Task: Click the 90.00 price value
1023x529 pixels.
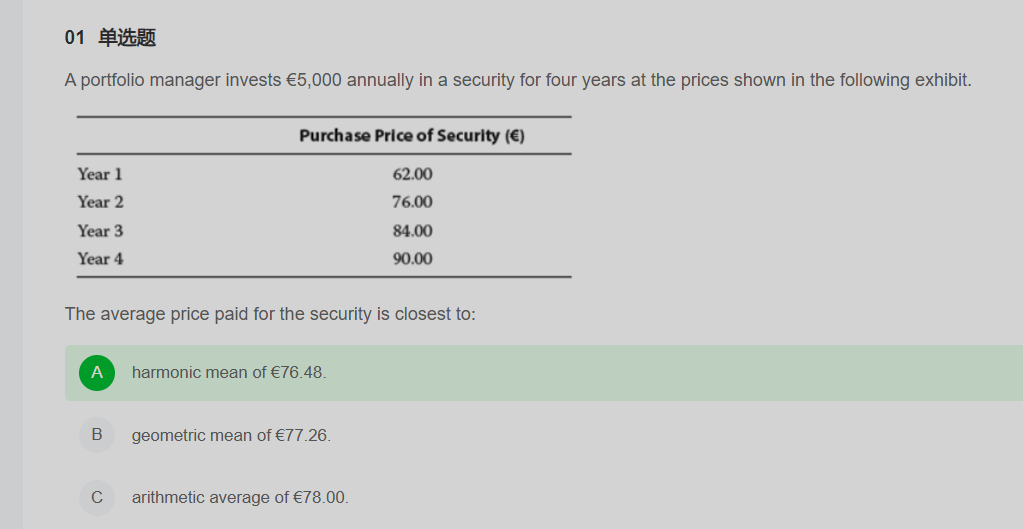Action: coord(412,259)
